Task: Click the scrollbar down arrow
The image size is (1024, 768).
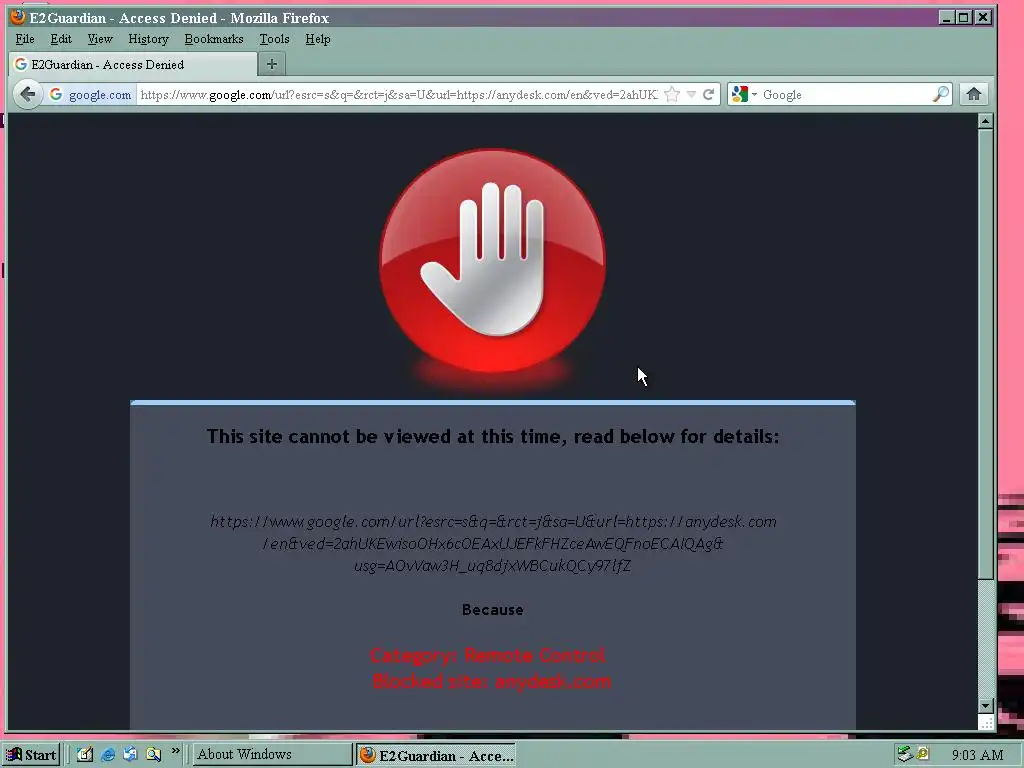Action: 986,705
